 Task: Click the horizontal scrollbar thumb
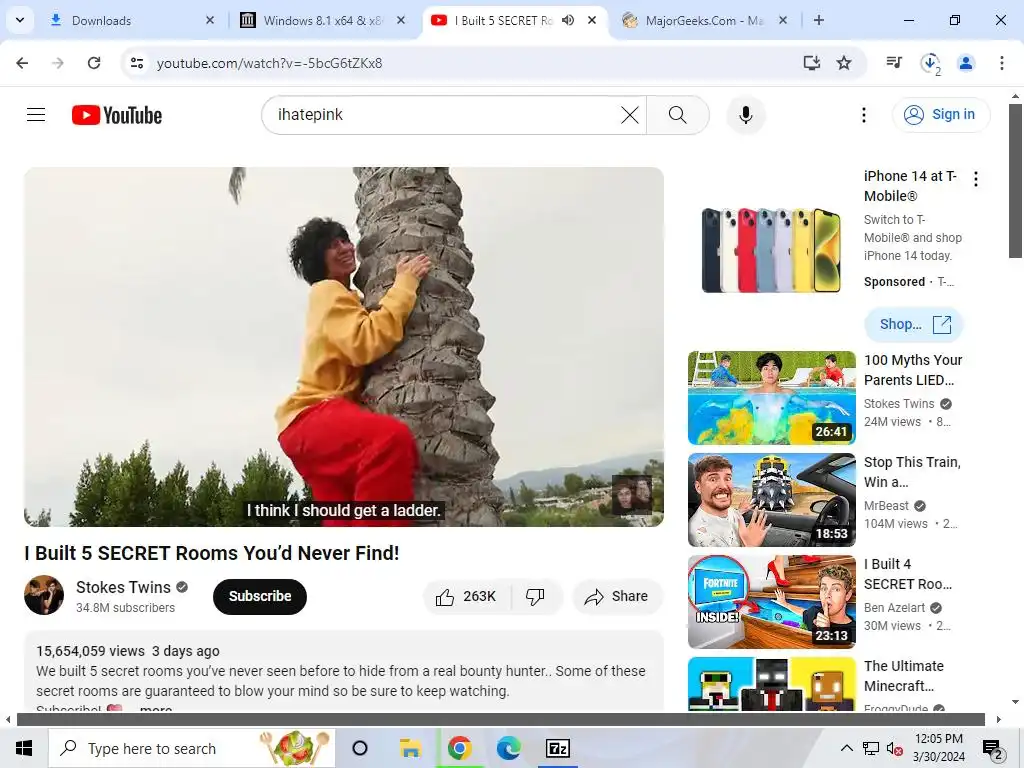pyautogui.click(x=501, y=720)
